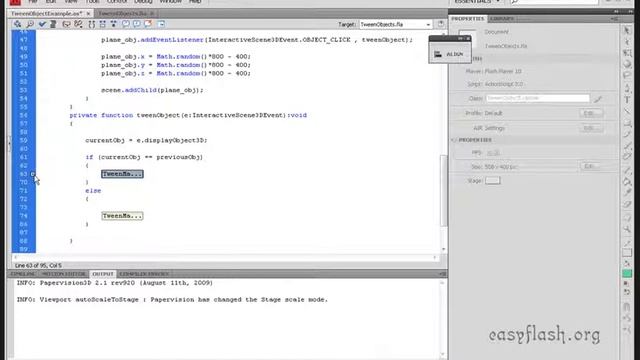Click the help icon next to Target
This screenshot has height=360, width=640.
(x=441, y=24)
